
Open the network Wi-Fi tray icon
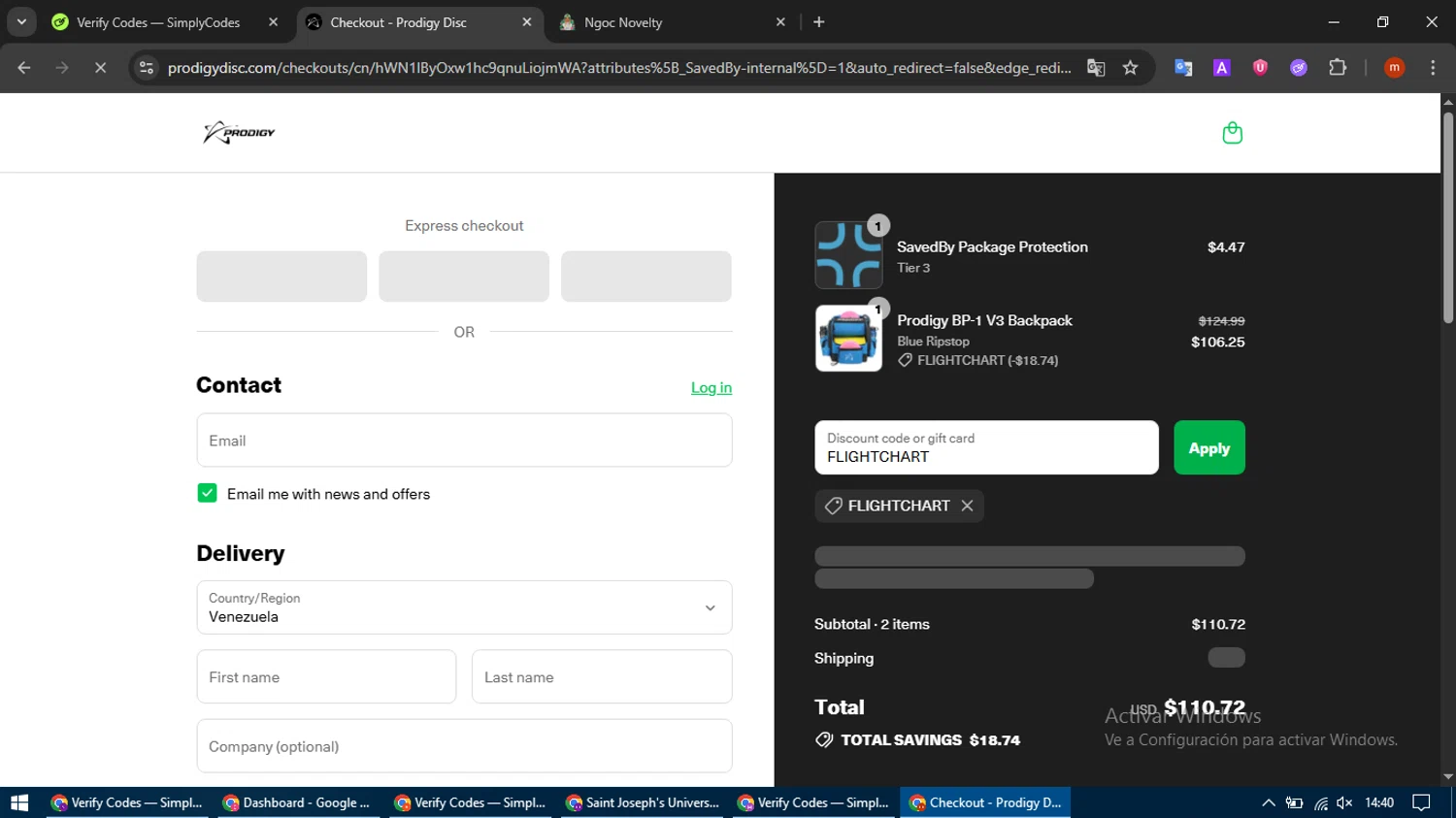[1320, 802]
